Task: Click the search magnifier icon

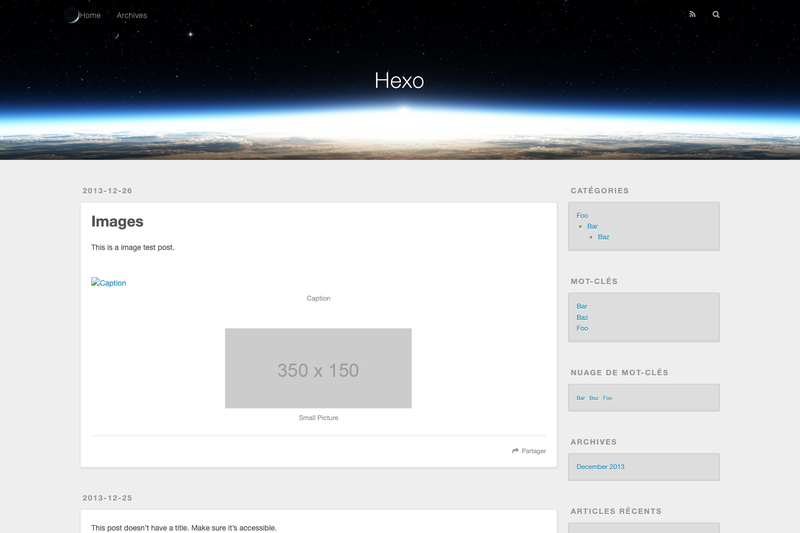Action: [716, 14]
